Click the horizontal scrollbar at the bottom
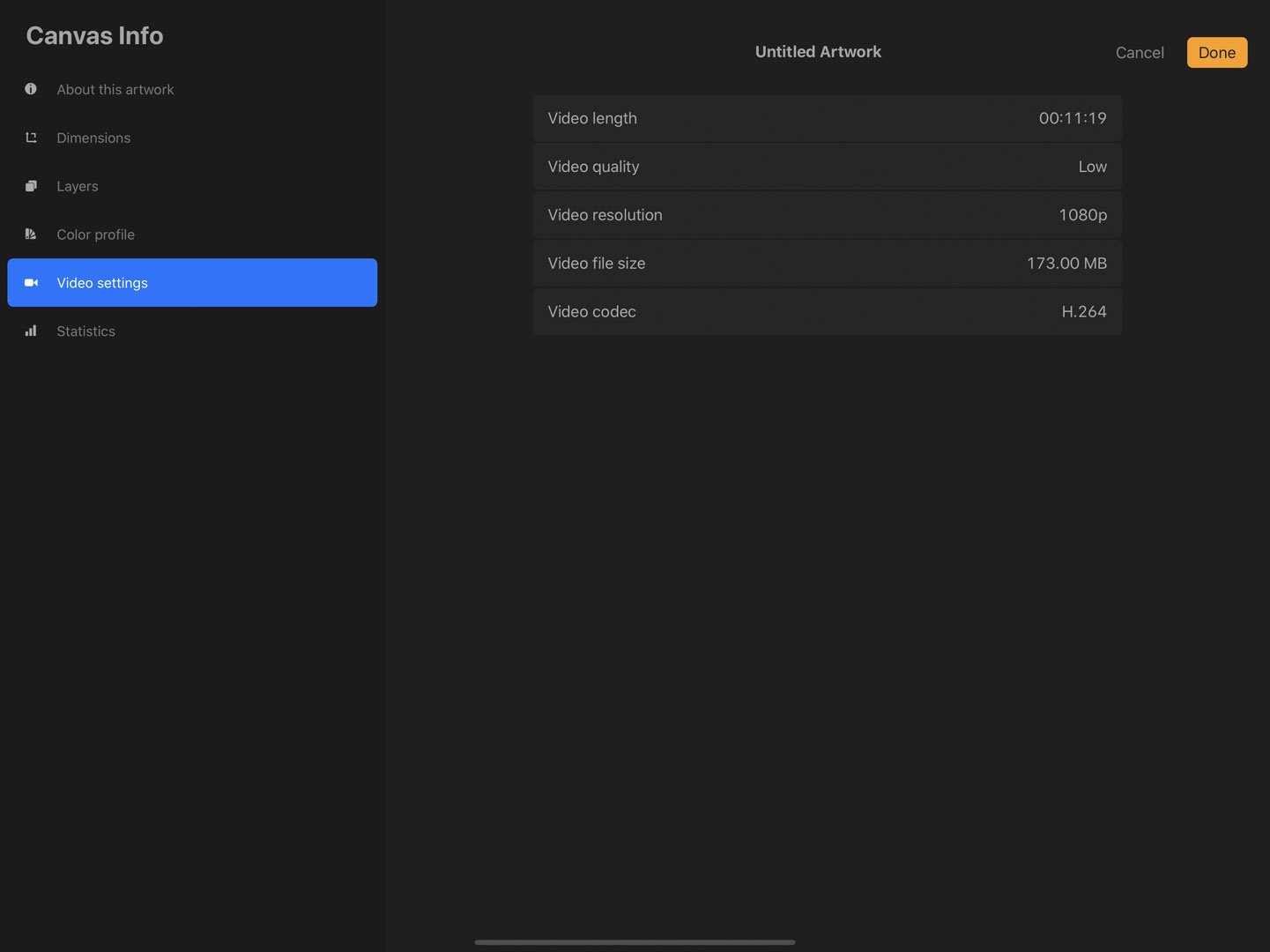 pos(634,941)
